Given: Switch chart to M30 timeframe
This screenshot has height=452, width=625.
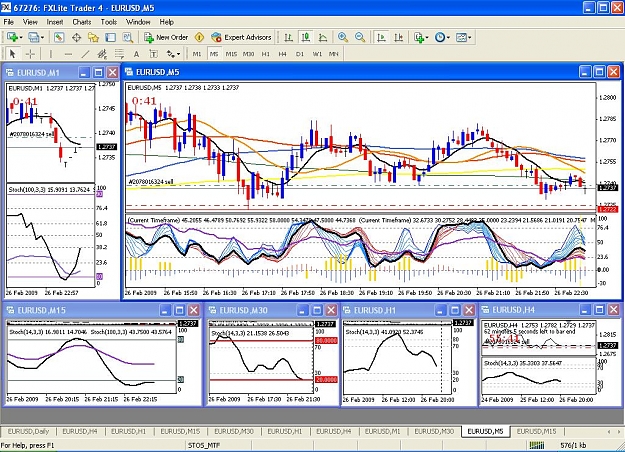Looking at the screenshot, I should (248, 54).
